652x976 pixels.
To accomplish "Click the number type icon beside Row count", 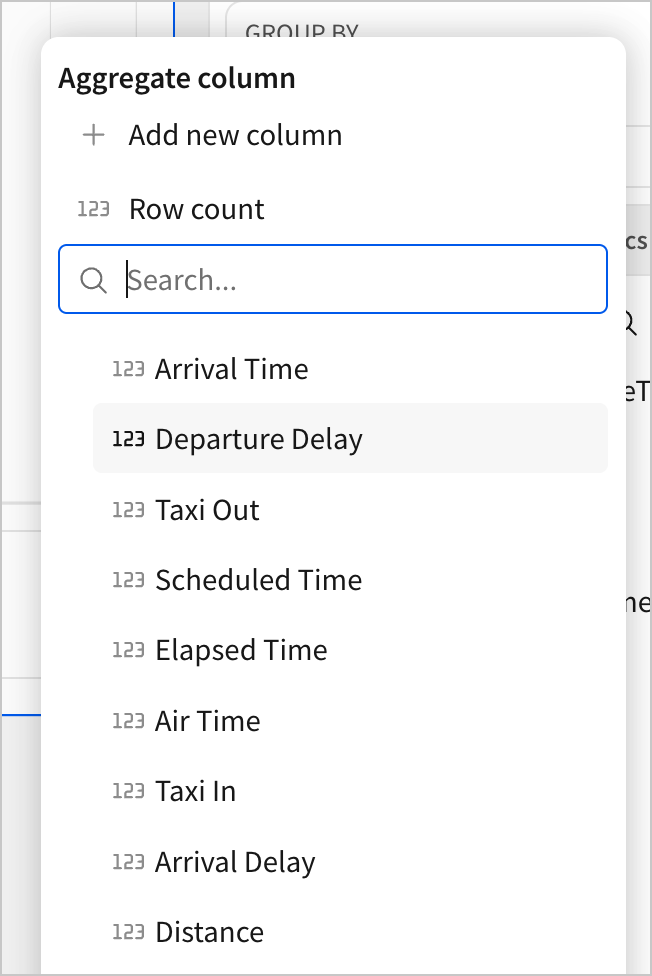I will click(x=93, y=209).
